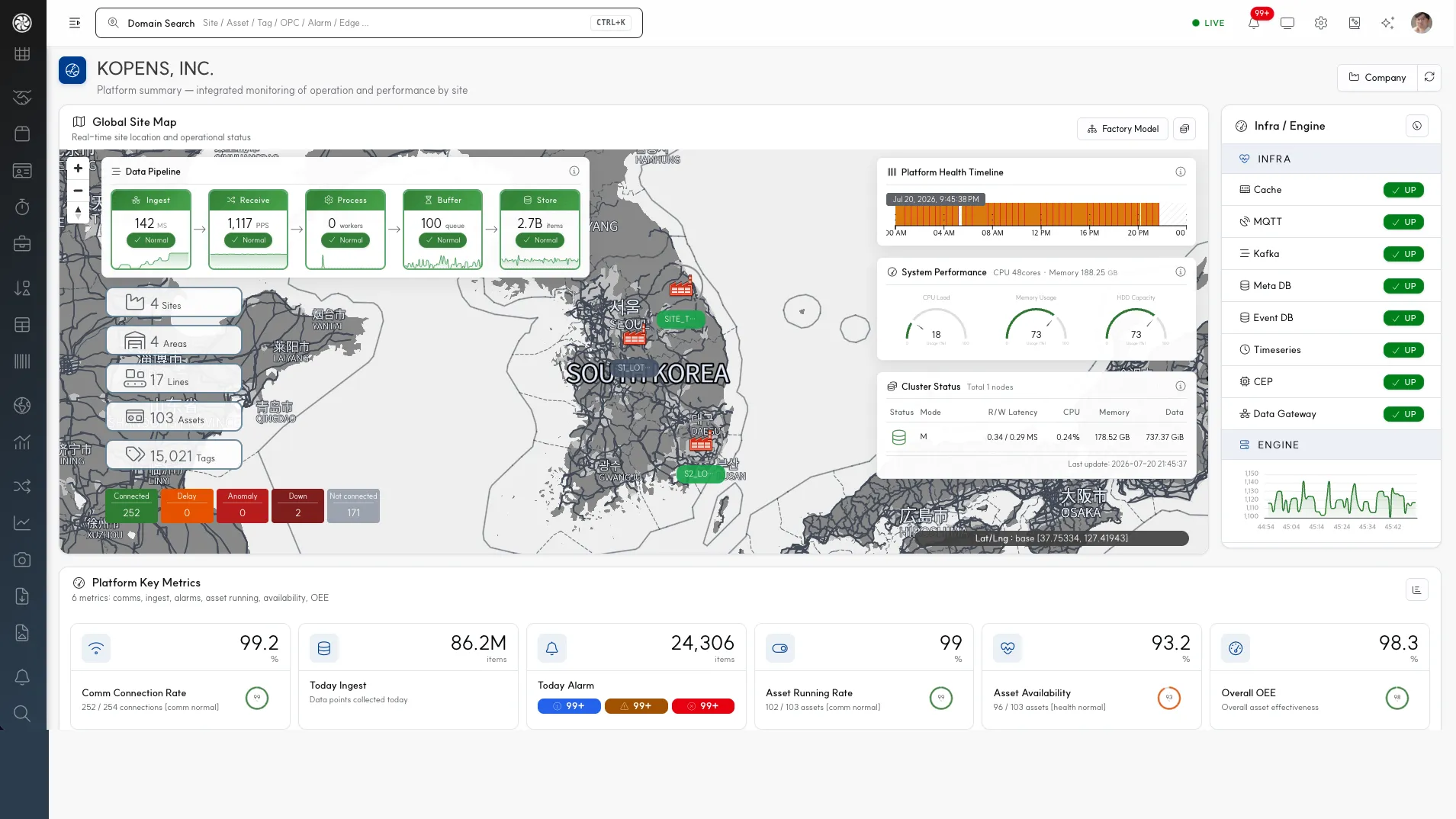Open the Overall OEE metric card
The width and height of the screenshot is (1456, 819).
(x=1319, y=676)
